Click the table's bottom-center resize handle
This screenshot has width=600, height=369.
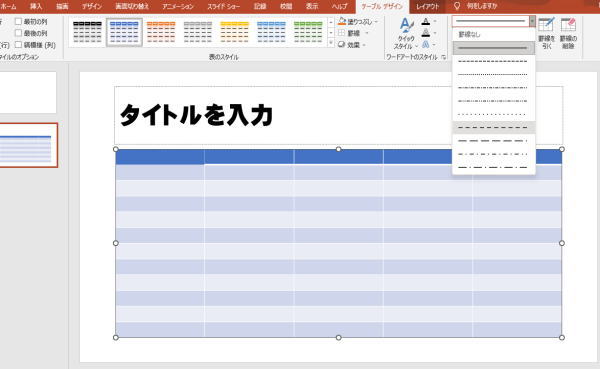pos(339,338)
